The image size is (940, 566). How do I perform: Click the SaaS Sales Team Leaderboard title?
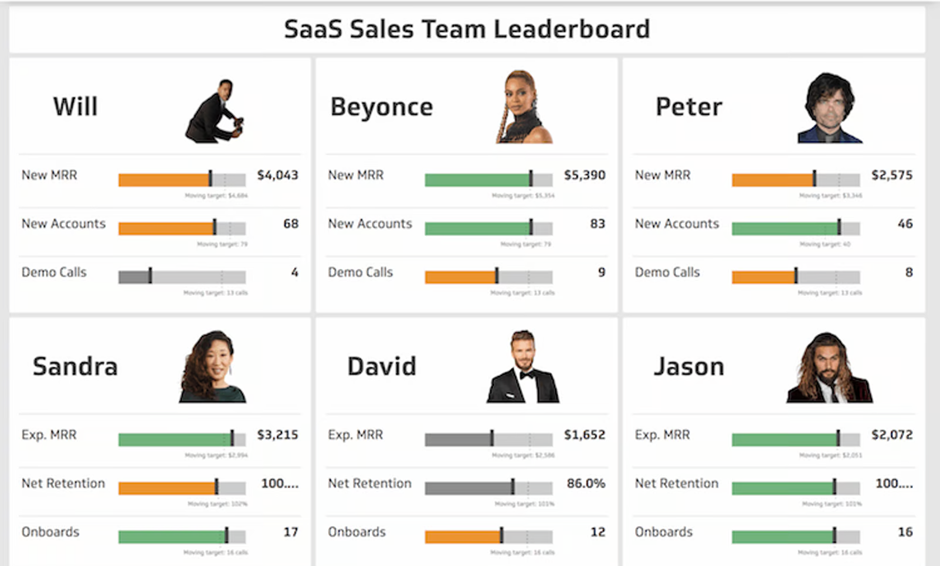click(x=467, y=28)
